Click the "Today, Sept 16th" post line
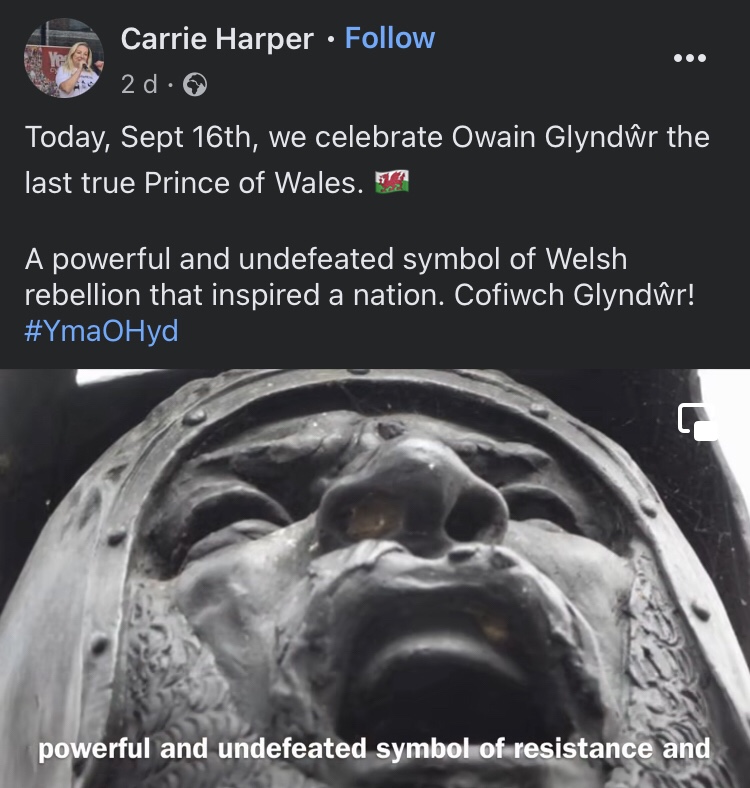 tap(367, 137)
